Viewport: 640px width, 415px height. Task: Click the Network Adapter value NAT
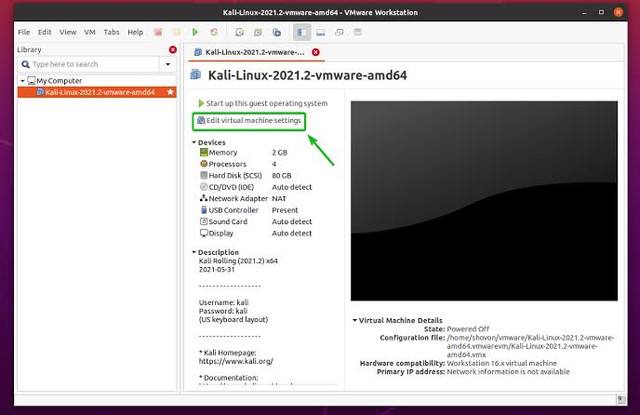279,198
